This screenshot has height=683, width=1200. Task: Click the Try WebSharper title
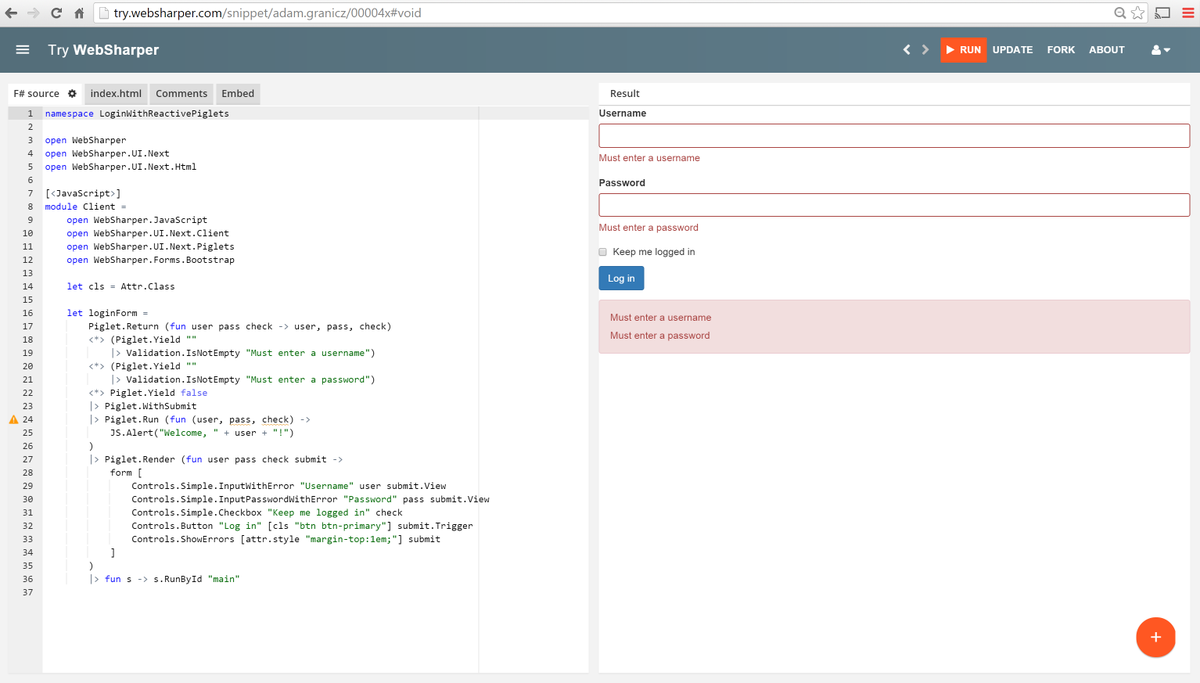pyautogui.click(x=103, y=50)
